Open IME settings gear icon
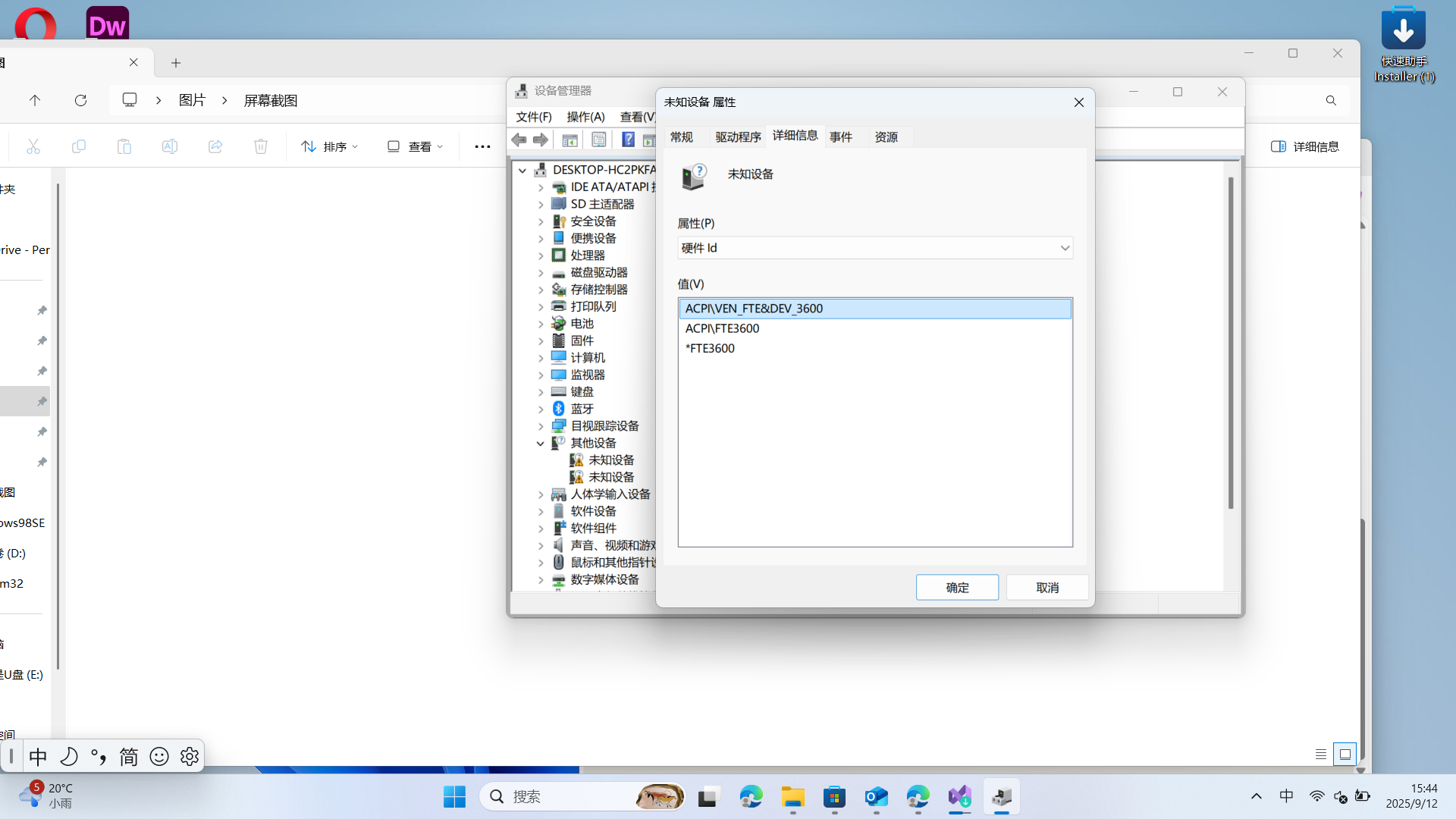The image size is (1456, 819). pyautogui.click(x=190, y=756)
